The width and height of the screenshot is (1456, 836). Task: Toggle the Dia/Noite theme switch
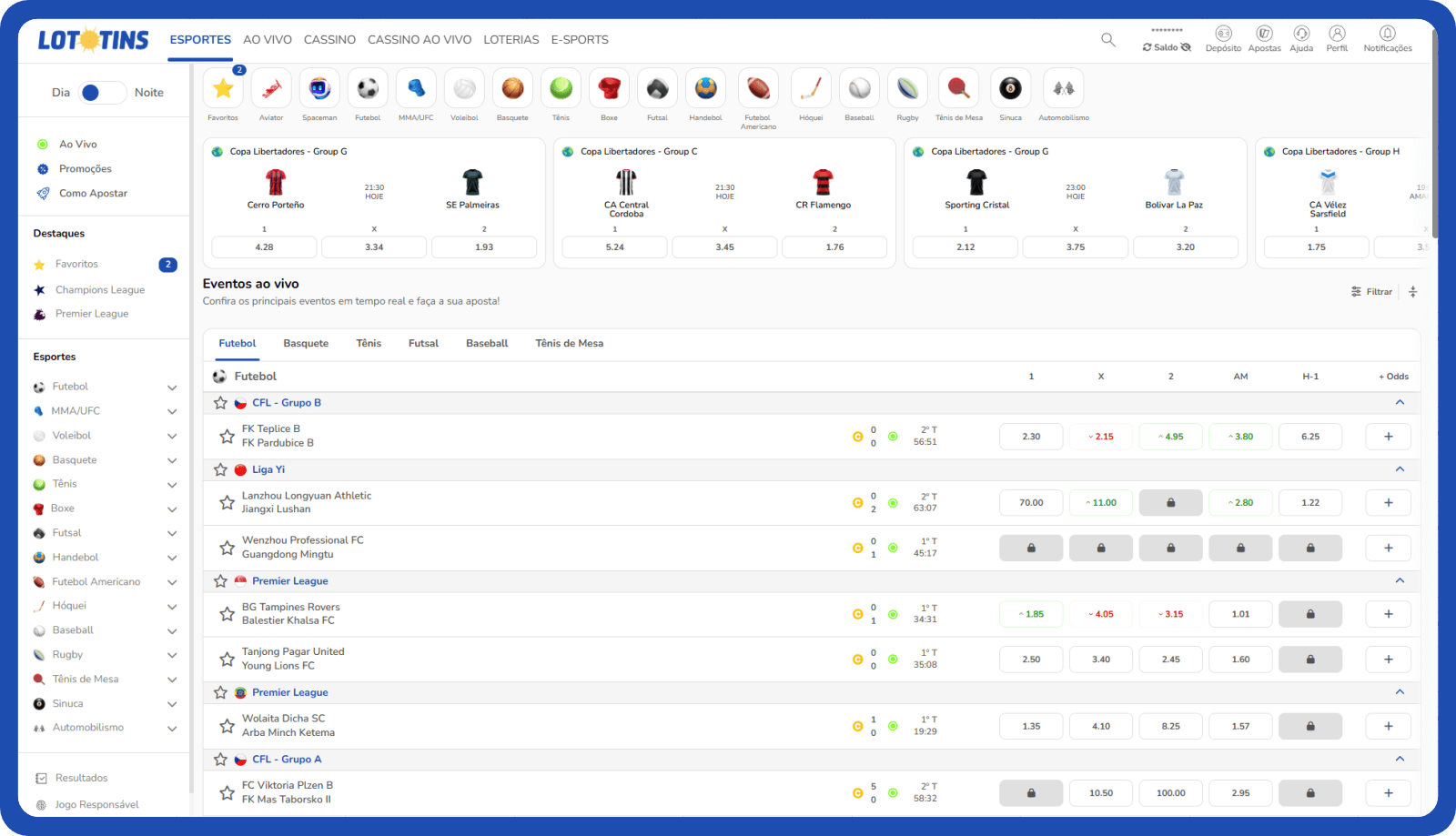click(x=102, y=92)
